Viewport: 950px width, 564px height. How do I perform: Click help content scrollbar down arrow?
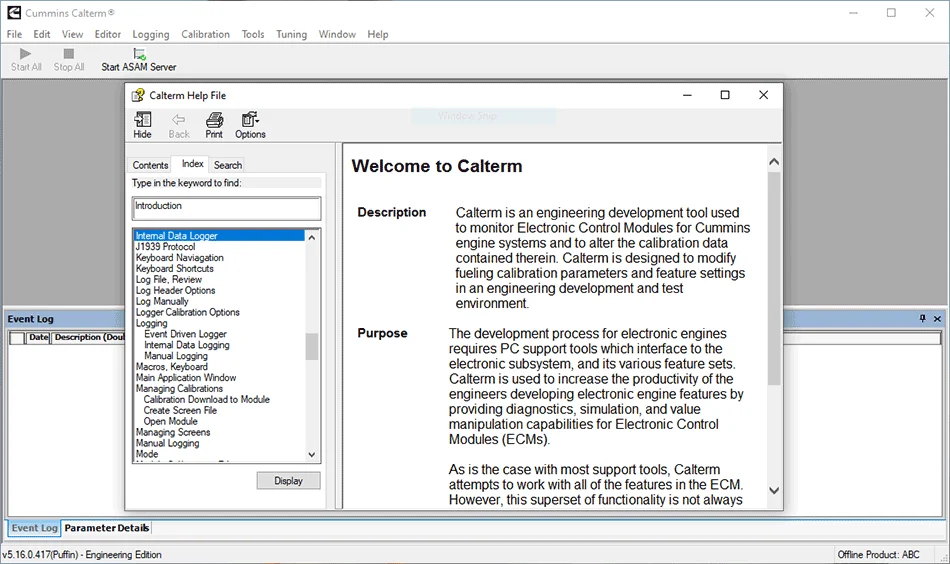click(x=773, y=490)
